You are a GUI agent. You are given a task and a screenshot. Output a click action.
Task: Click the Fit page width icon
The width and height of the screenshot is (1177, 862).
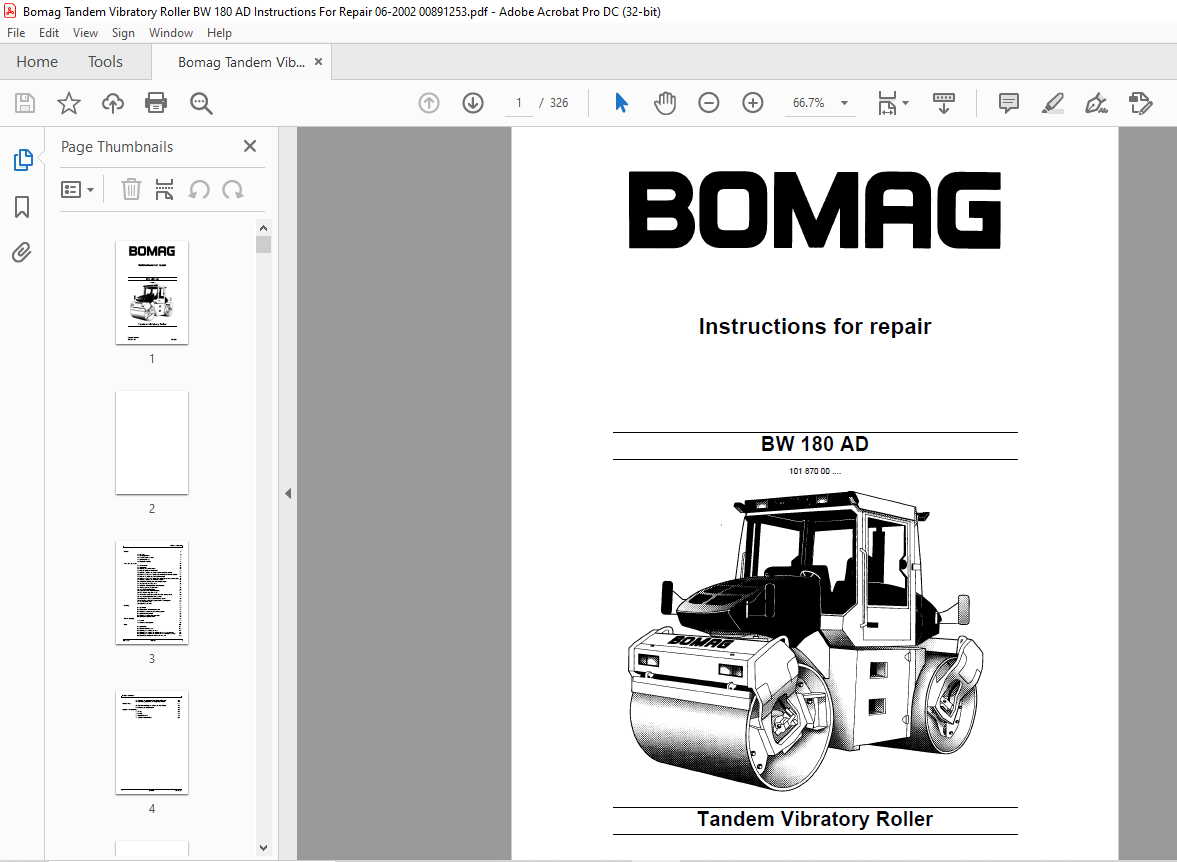pyautogui.click(x=887, y=103)
